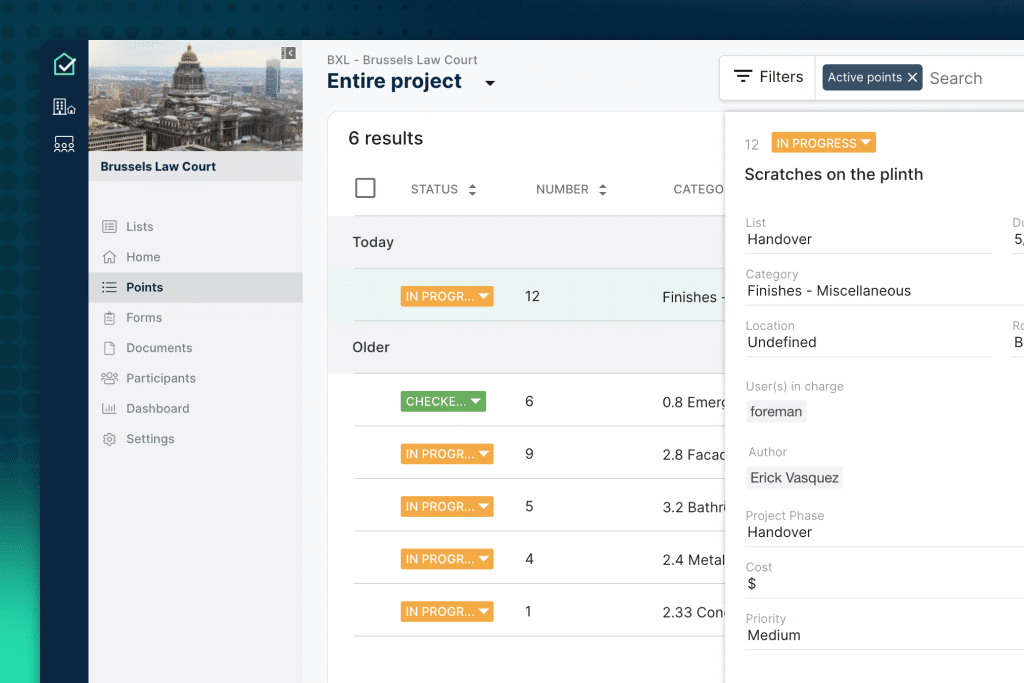Click the foreman user tag
1024x683 pixels.
[776, 411]
